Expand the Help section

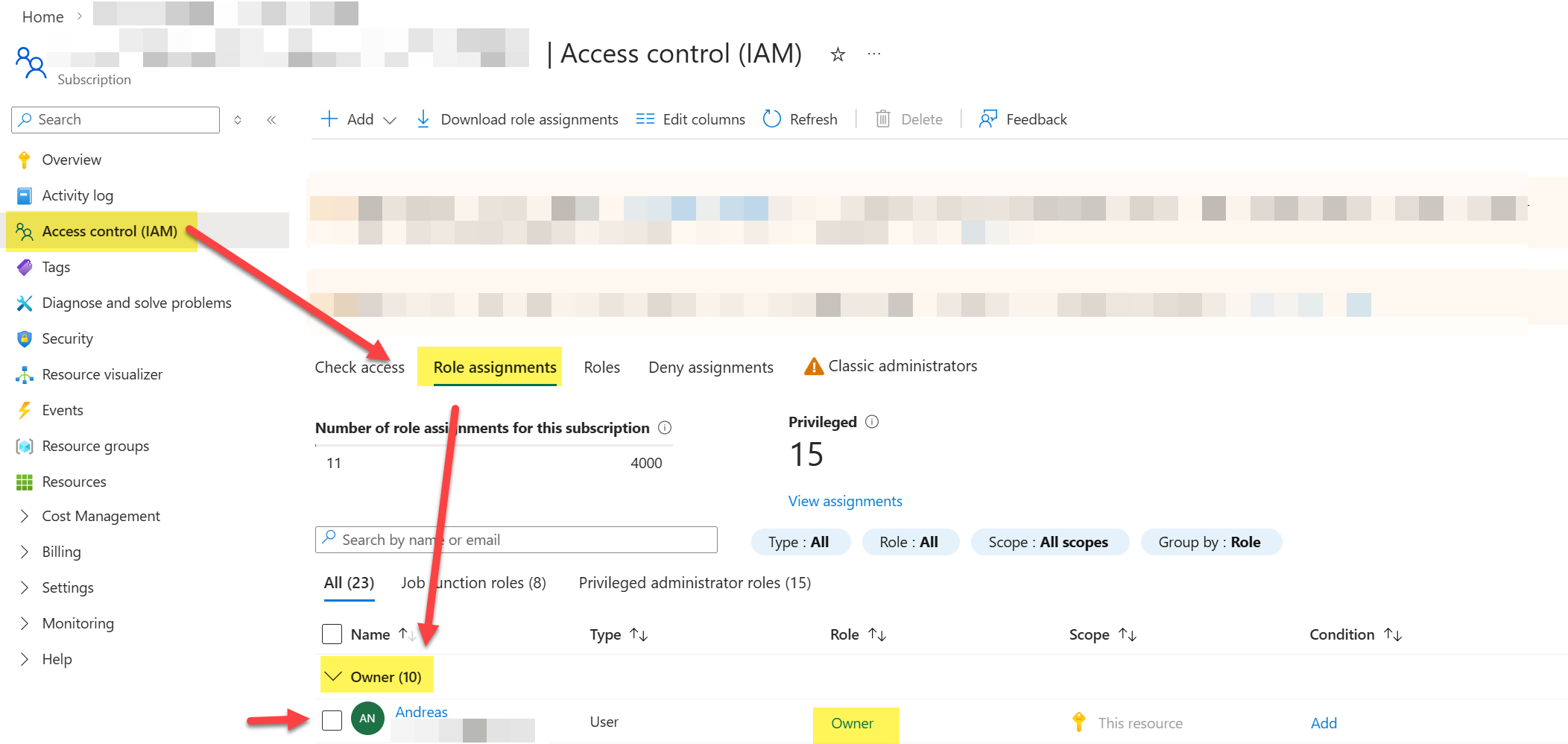[25, 659]
